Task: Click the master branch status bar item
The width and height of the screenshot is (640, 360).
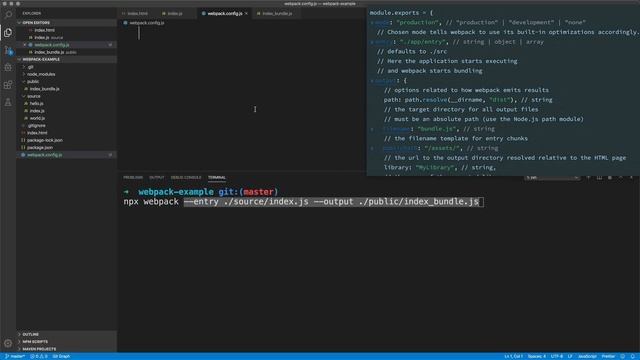Action: (15, 356)
